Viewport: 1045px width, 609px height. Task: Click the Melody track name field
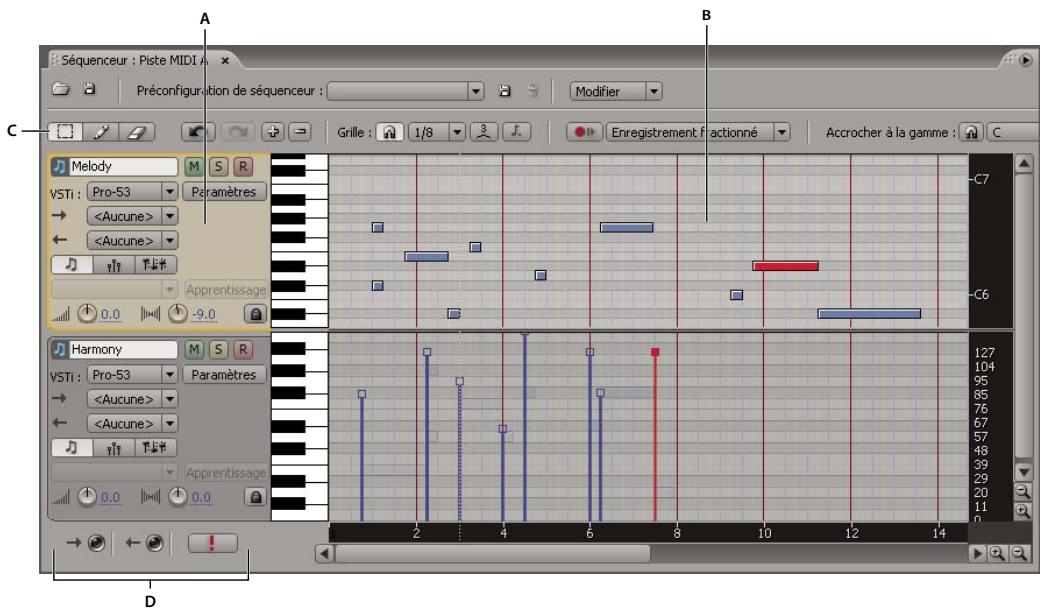click(x=123, y=167)
